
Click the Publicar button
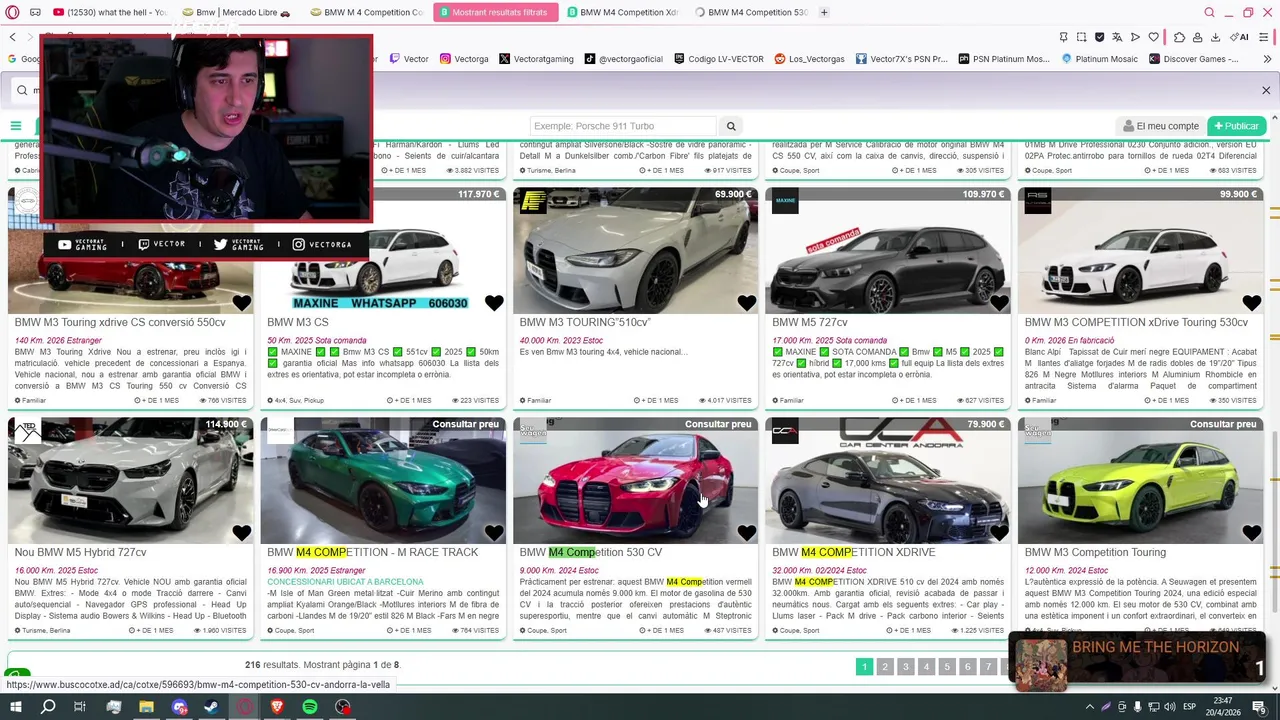(1235, 126)
